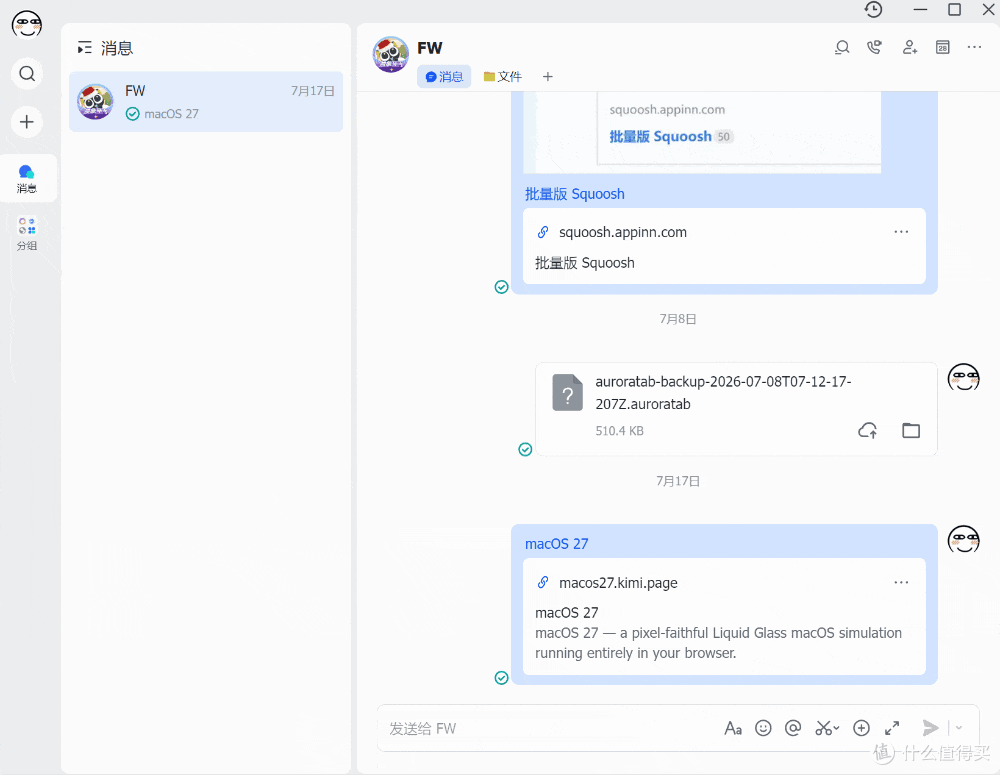Open the macOS 27 title link
1000x775 pixels.
556,544
